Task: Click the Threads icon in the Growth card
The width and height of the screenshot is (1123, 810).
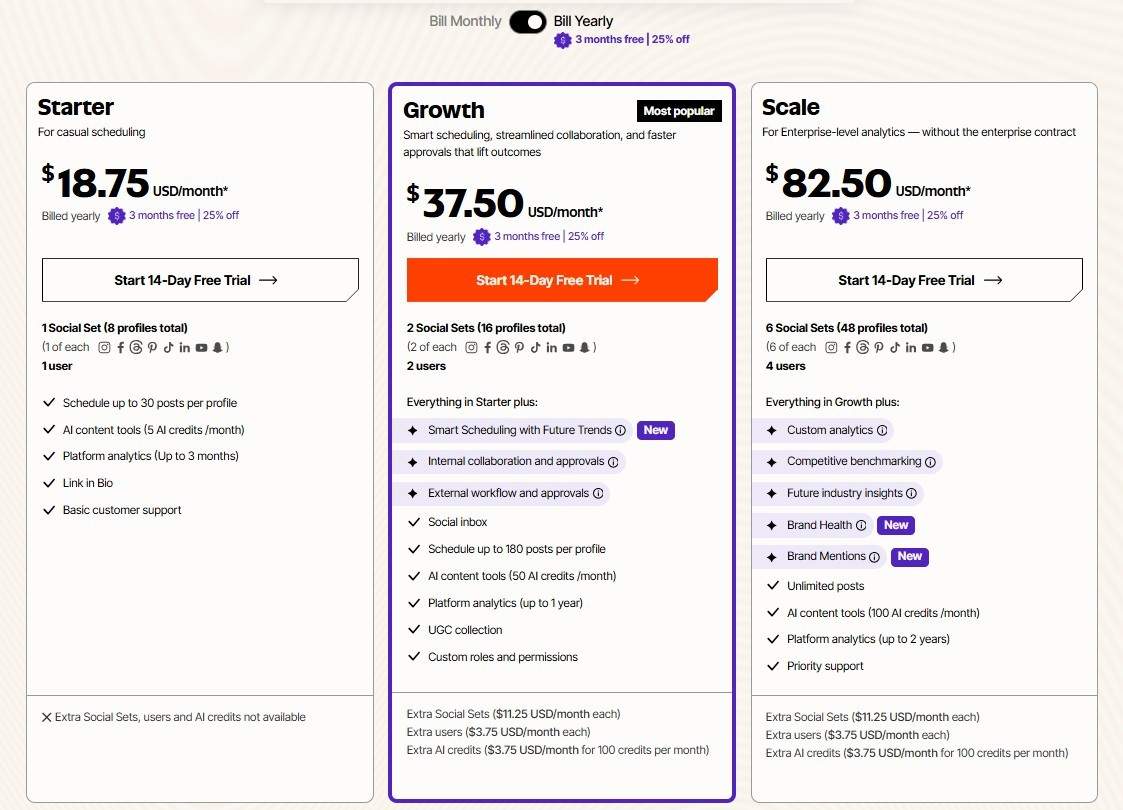Action: pos(504,347)
